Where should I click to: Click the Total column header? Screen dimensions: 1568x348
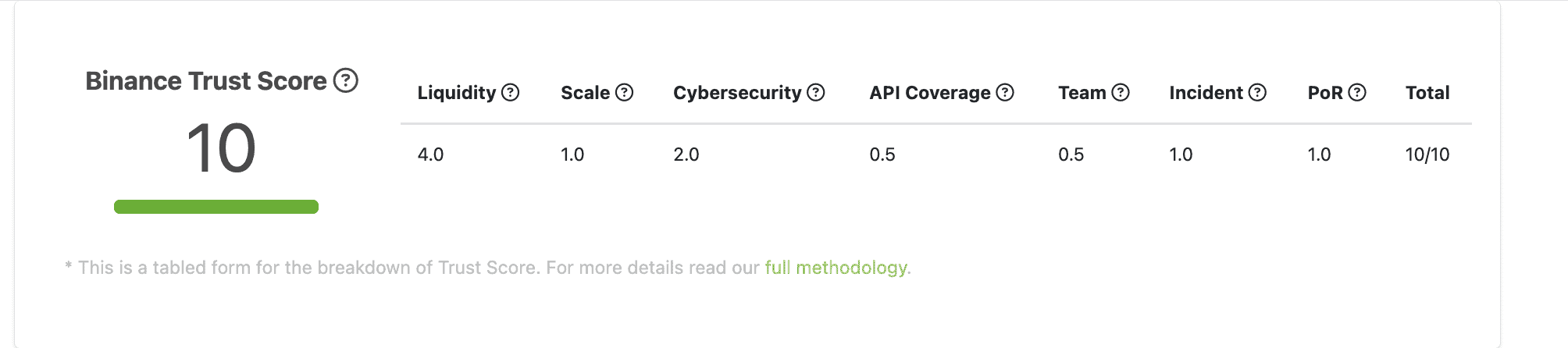click(1427, 93)
